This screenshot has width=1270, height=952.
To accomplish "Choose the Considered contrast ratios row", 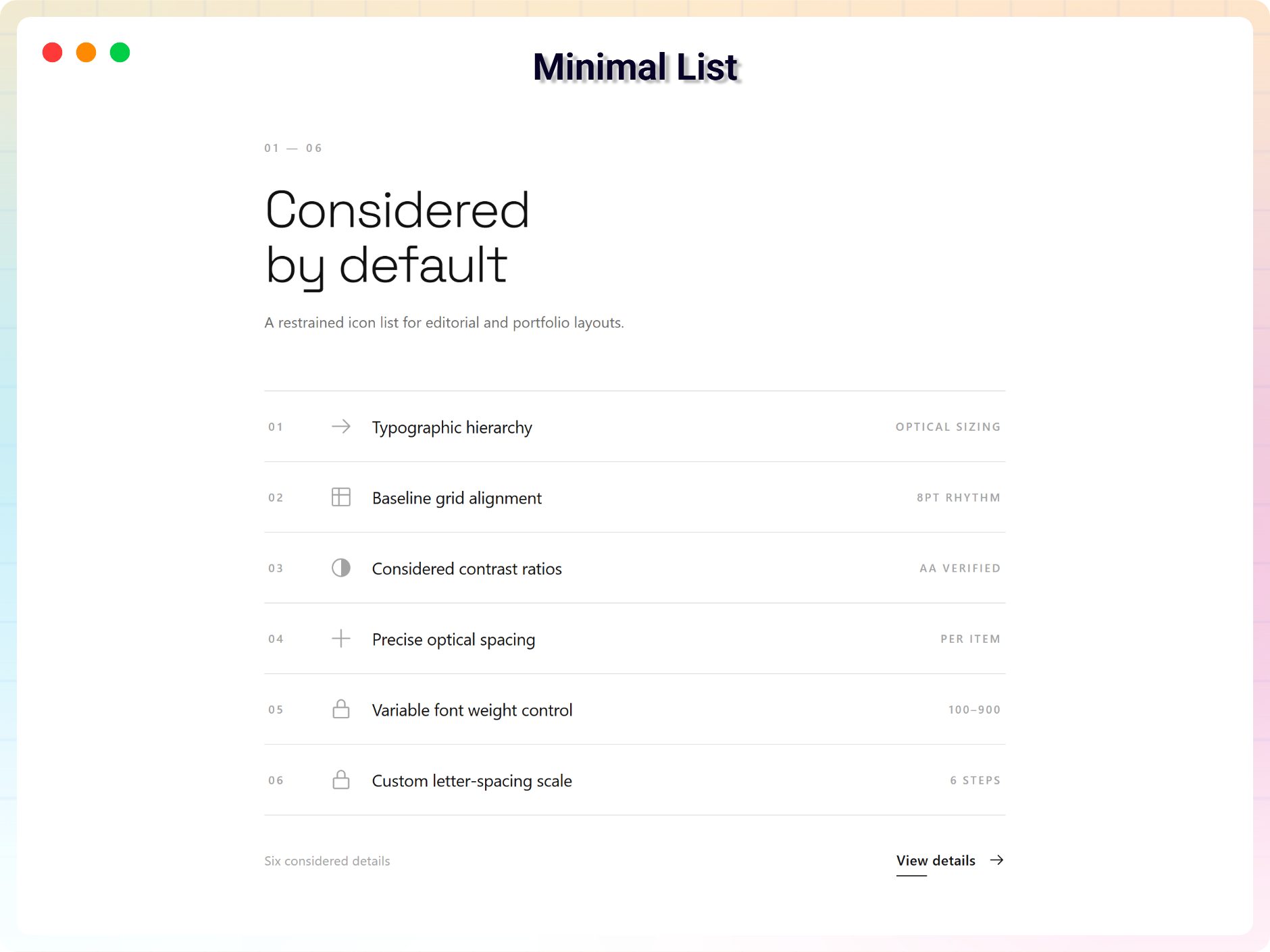I will pyautogui.click(x=635, y=568).
